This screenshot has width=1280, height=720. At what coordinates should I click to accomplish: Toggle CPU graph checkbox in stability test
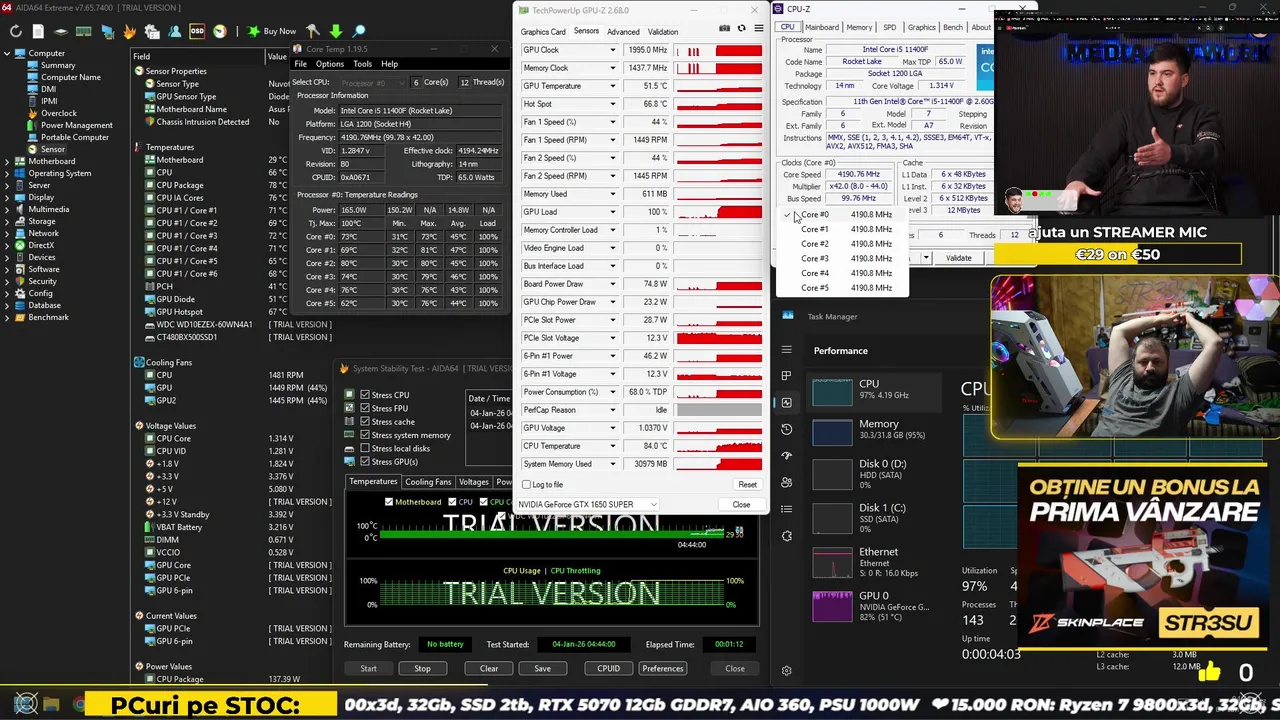click(x=452, y=502)
